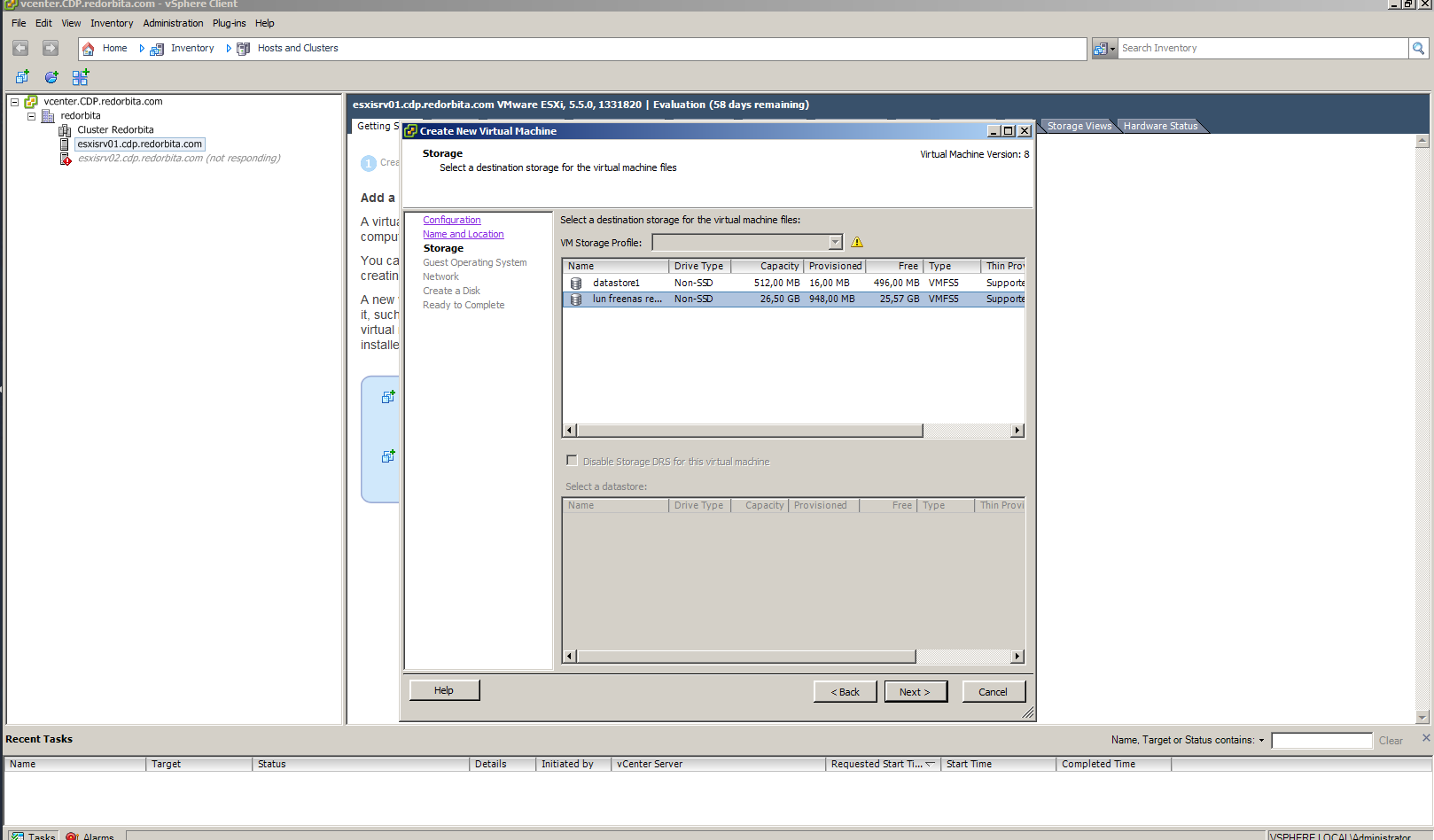Viewport: 1434px width, 840px height.
Task: Click the yellow warning icon beside VM Storage Profile
Action: [x=857, y=242]
